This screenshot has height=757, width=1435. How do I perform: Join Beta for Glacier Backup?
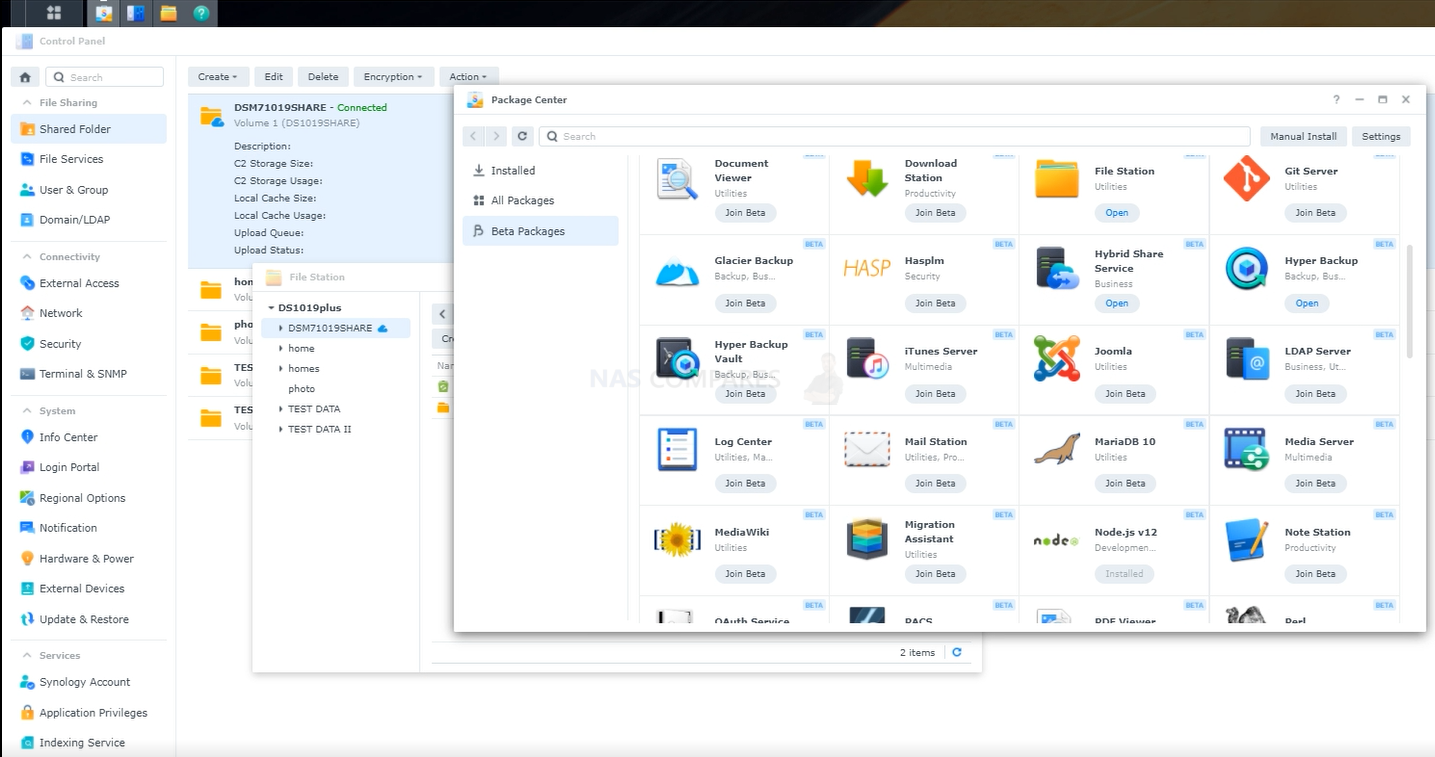pyautogui.click(x=745, y=303)
